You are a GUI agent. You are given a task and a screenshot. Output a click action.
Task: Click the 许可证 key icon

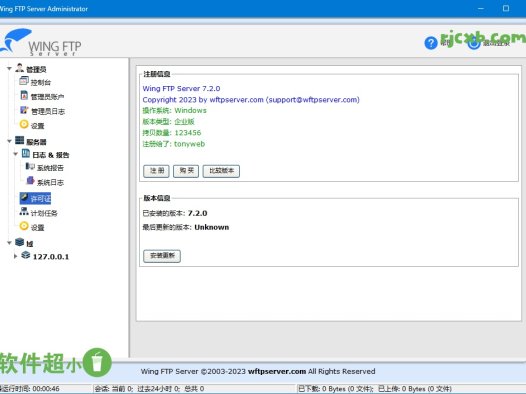[x=24, y=197]
